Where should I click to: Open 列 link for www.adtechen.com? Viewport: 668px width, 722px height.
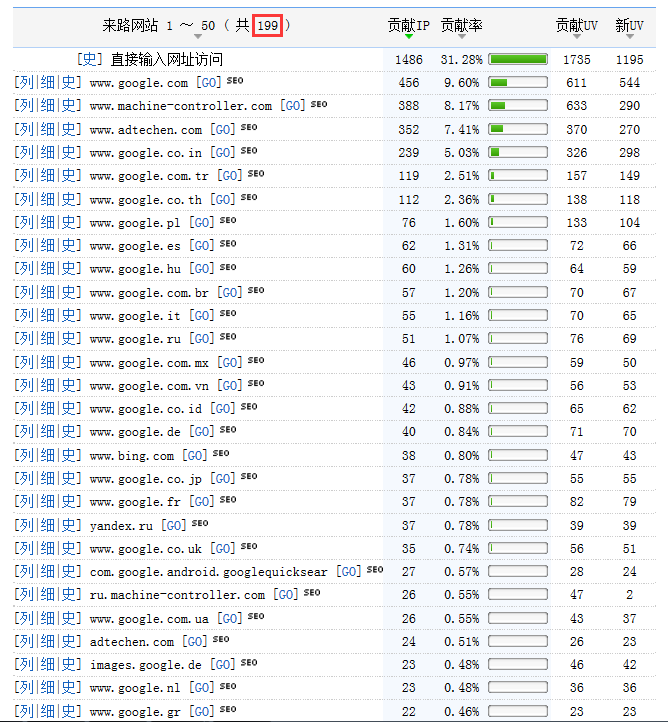click(25, 130)
